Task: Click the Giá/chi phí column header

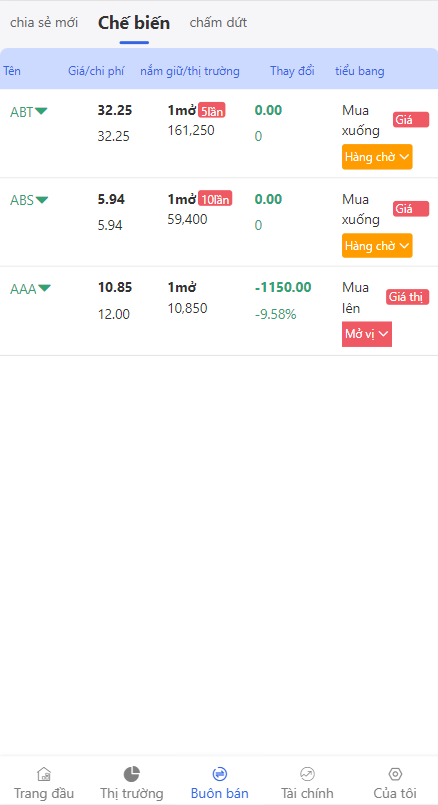Action: pyautogui.click(x=96, y=71)
